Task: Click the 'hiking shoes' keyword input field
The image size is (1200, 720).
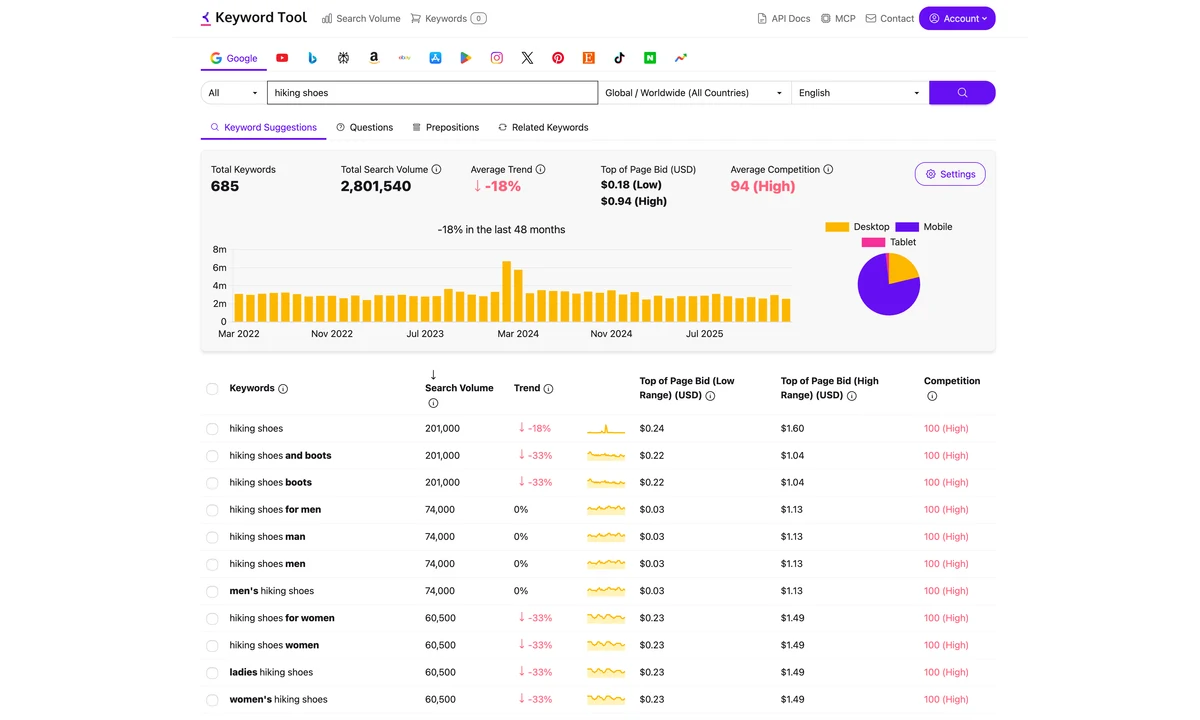Action: [x=432, y=92]
